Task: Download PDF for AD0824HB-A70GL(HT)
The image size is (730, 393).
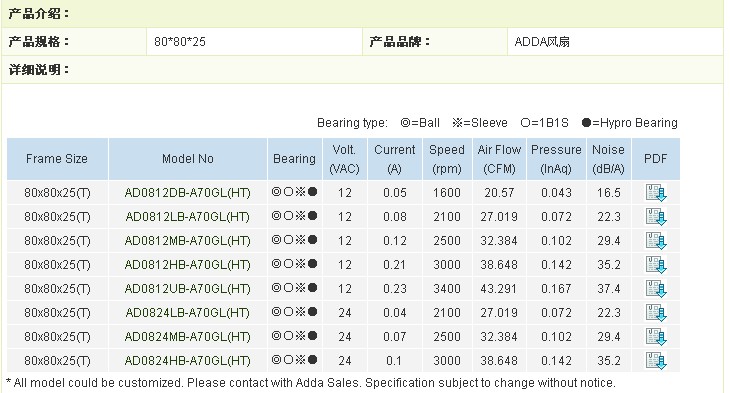Action: point(656,361)
